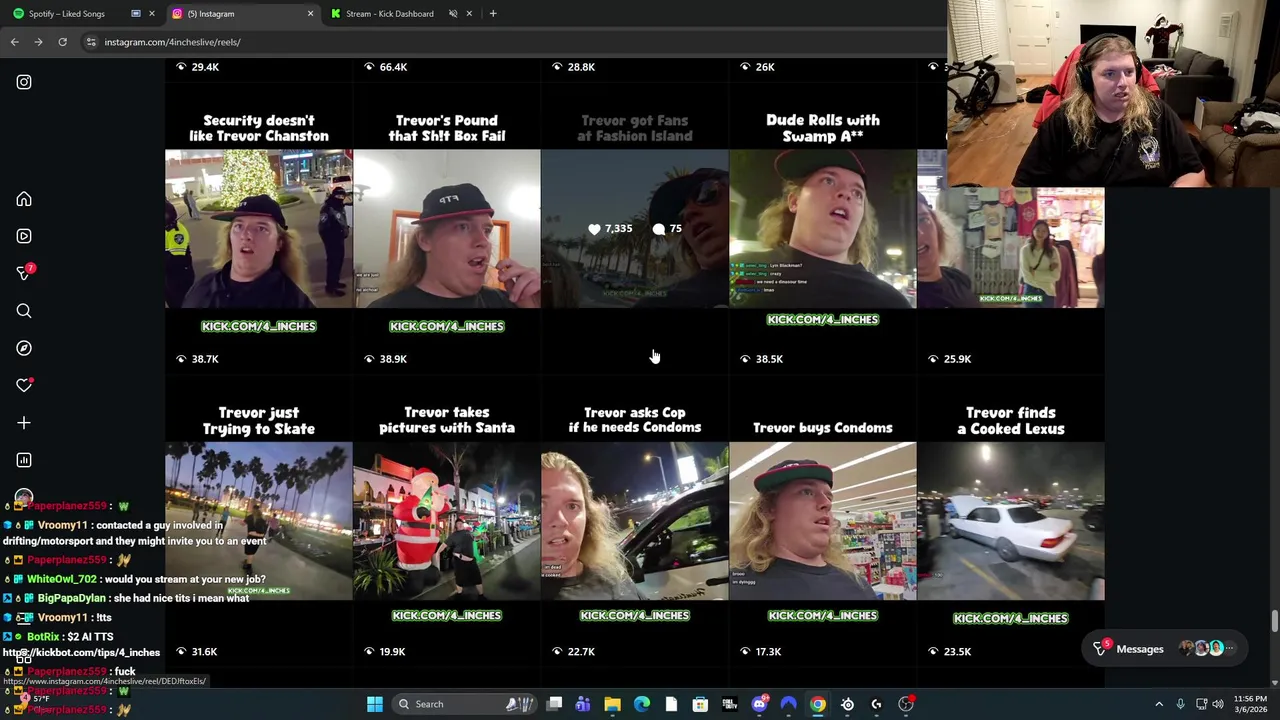1280x720 pixels.
Task: Go forward in browser history
Action: click(x=38, y=42)
